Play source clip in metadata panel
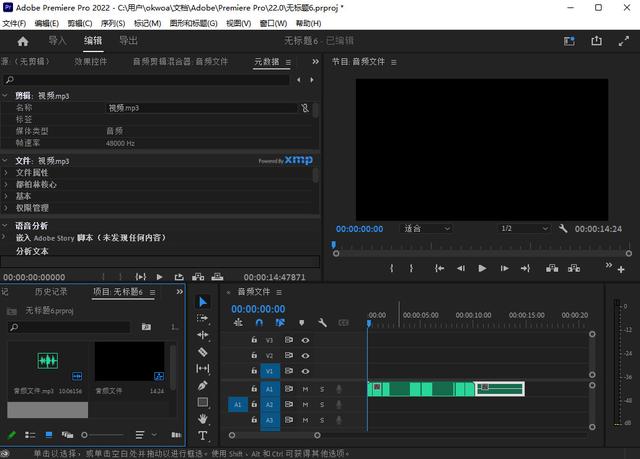640x459 pixels. tap(160, 277)
